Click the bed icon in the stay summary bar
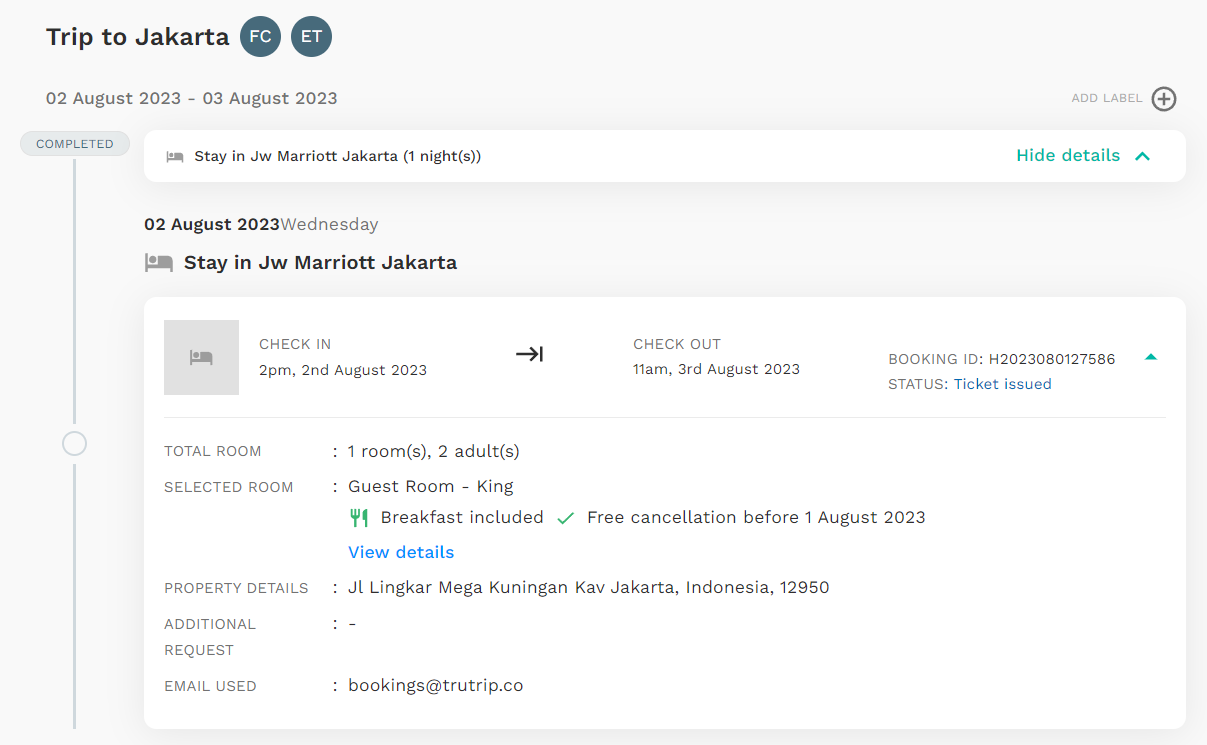This screenshot has width=1207, height=745. click(175, 156)
